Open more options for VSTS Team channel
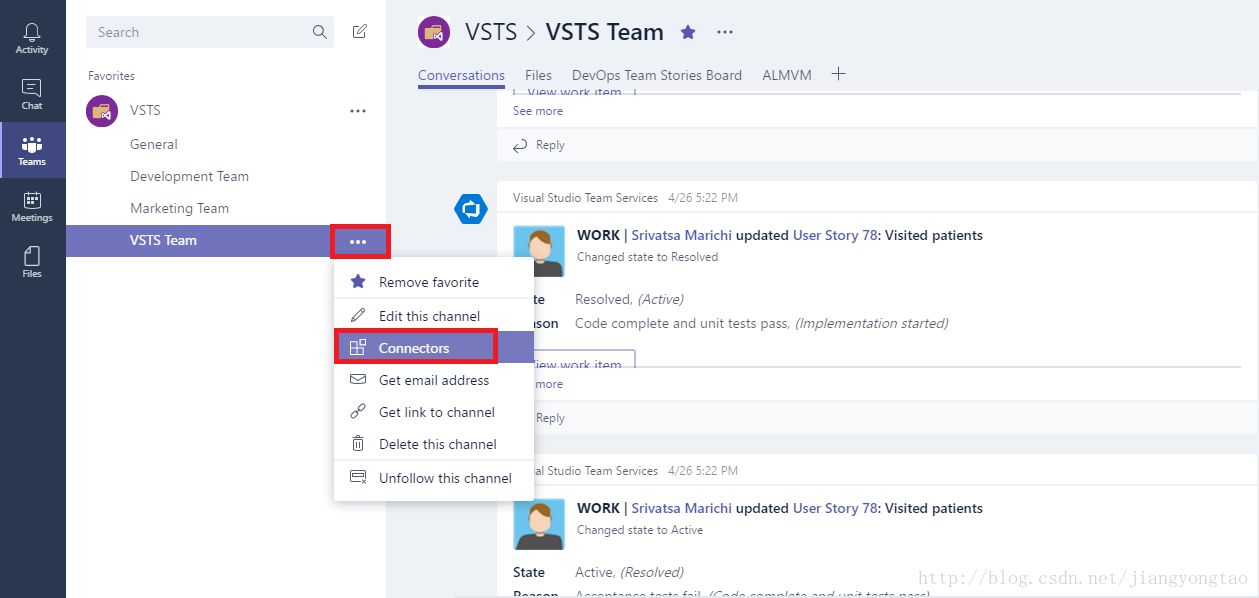 (358, 241)
